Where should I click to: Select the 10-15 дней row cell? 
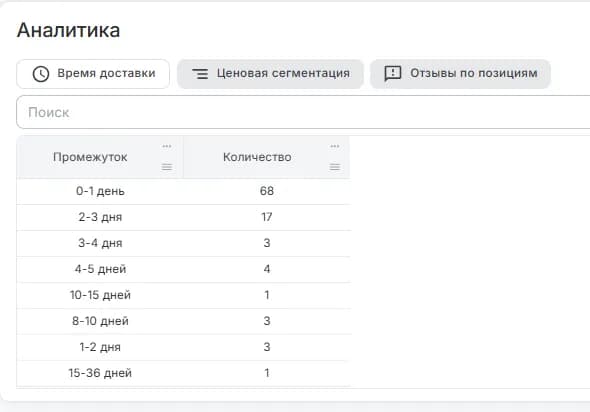[100, 295]
